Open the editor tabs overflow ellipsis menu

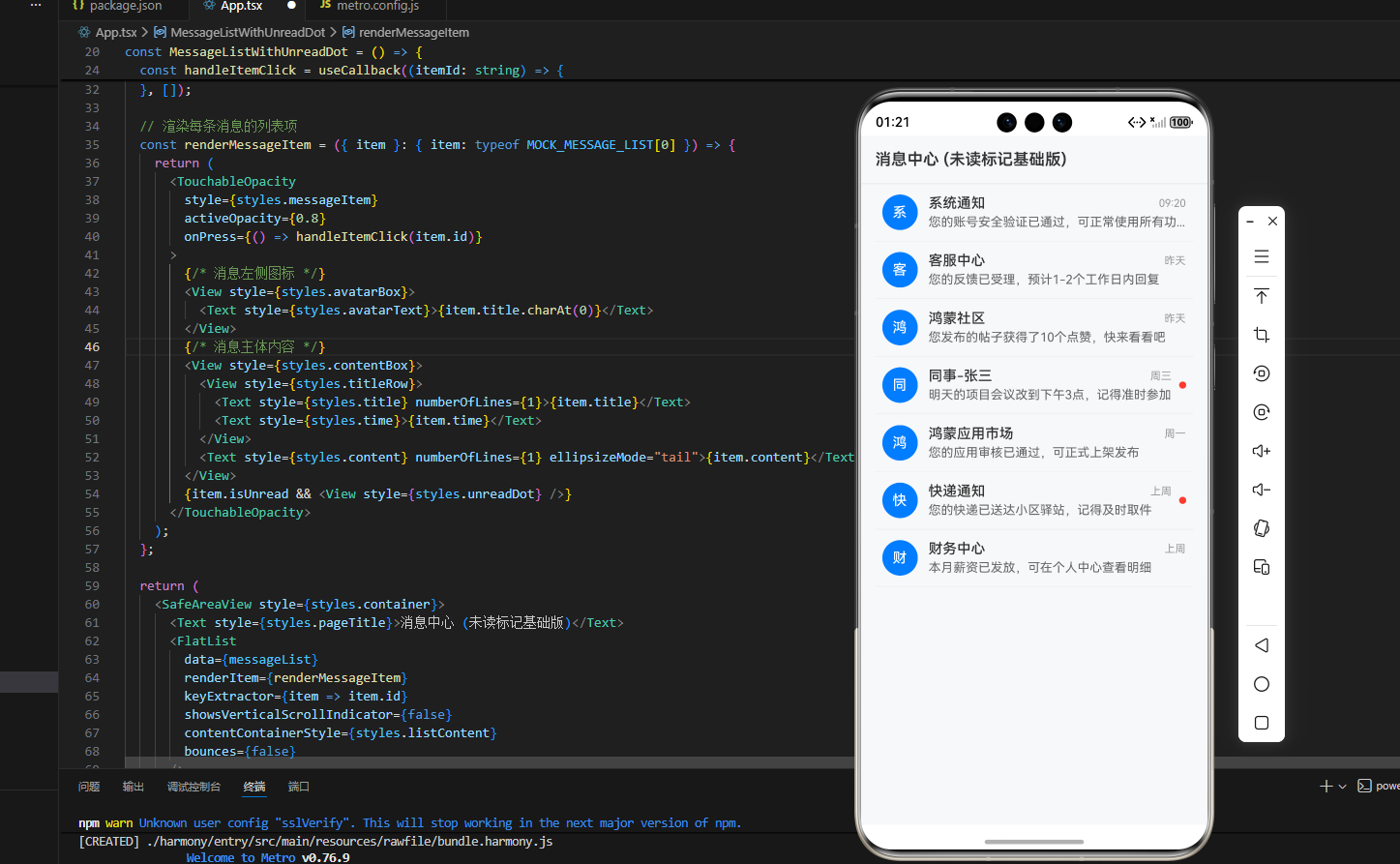(x=36, y=6)
